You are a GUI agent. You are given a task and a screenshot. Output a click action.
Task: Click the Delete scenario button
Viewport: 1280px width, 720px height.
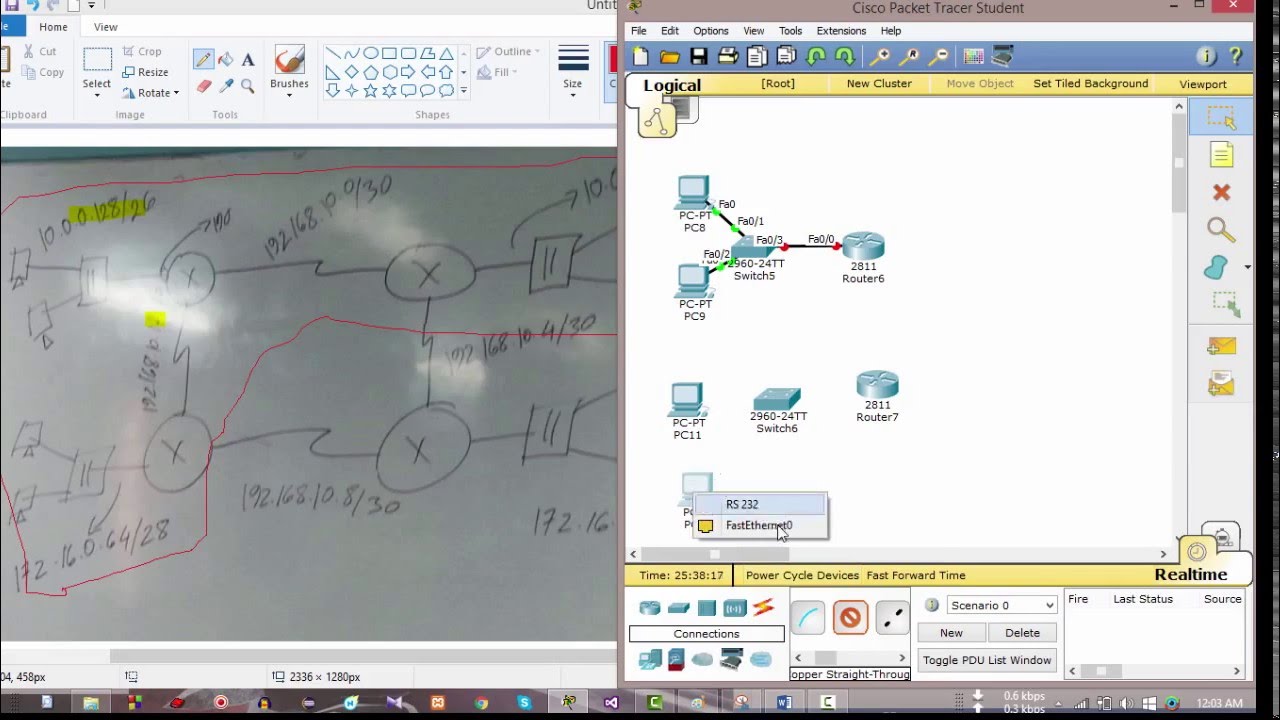click(x=1022, y=633)
